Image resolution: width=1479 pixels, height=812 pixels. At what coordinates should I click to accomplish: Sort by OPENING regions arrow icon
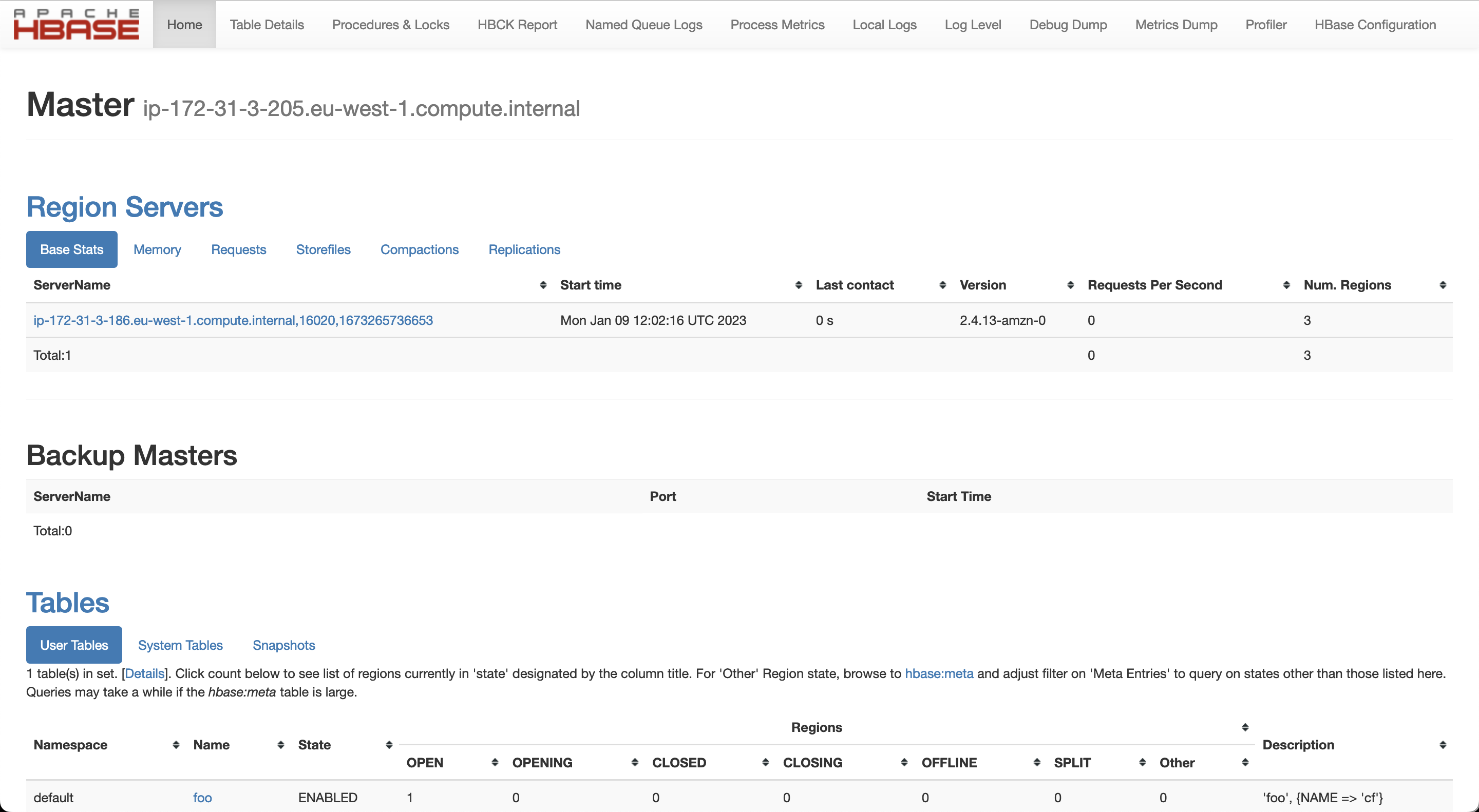(635, 763)
